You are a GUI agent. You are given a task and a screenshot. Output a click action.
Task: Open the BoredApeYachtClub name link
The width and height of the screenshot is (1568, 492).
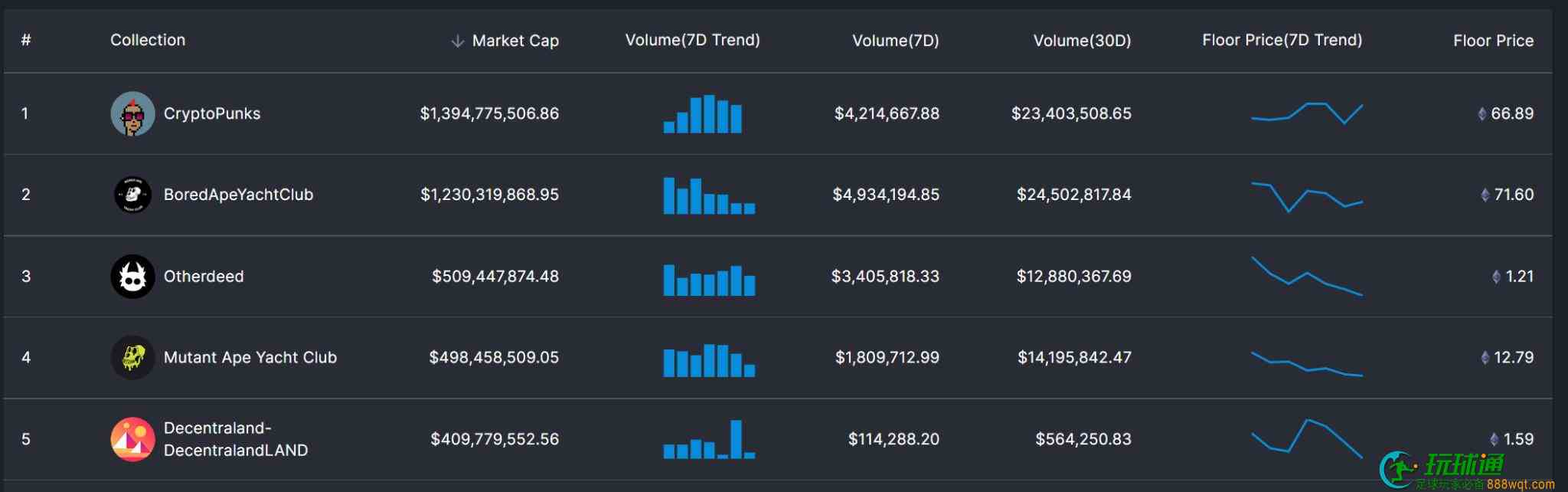coord(238,195)
